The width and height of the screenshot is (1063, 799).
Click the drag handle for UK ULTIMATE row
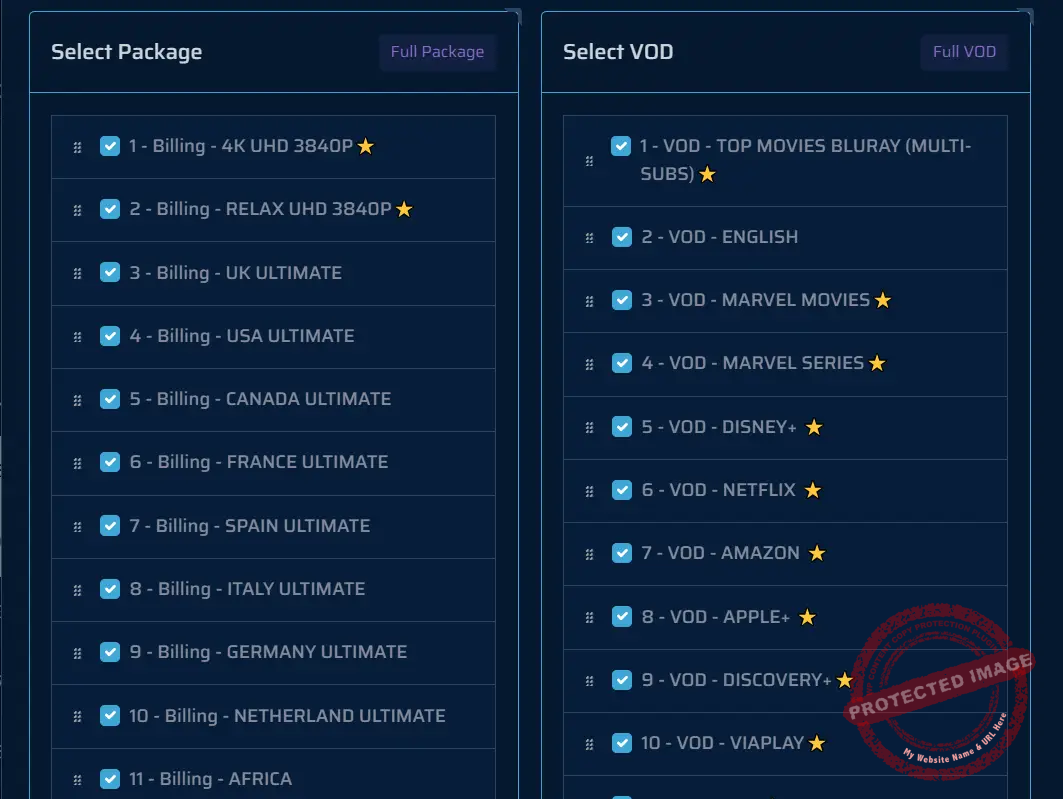click(x=77, y=274)
